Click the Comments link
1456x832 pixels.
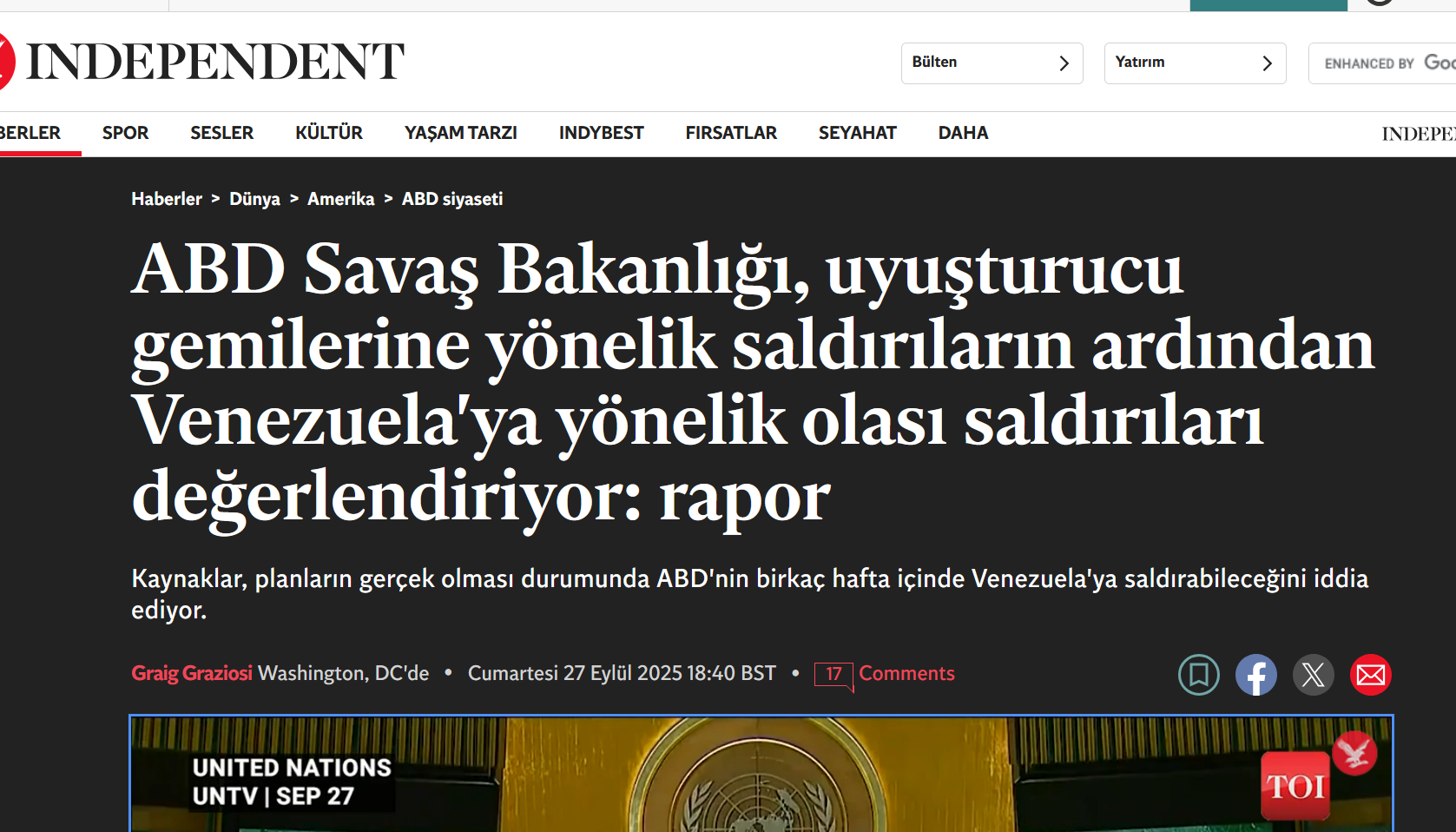coord(906,673)
